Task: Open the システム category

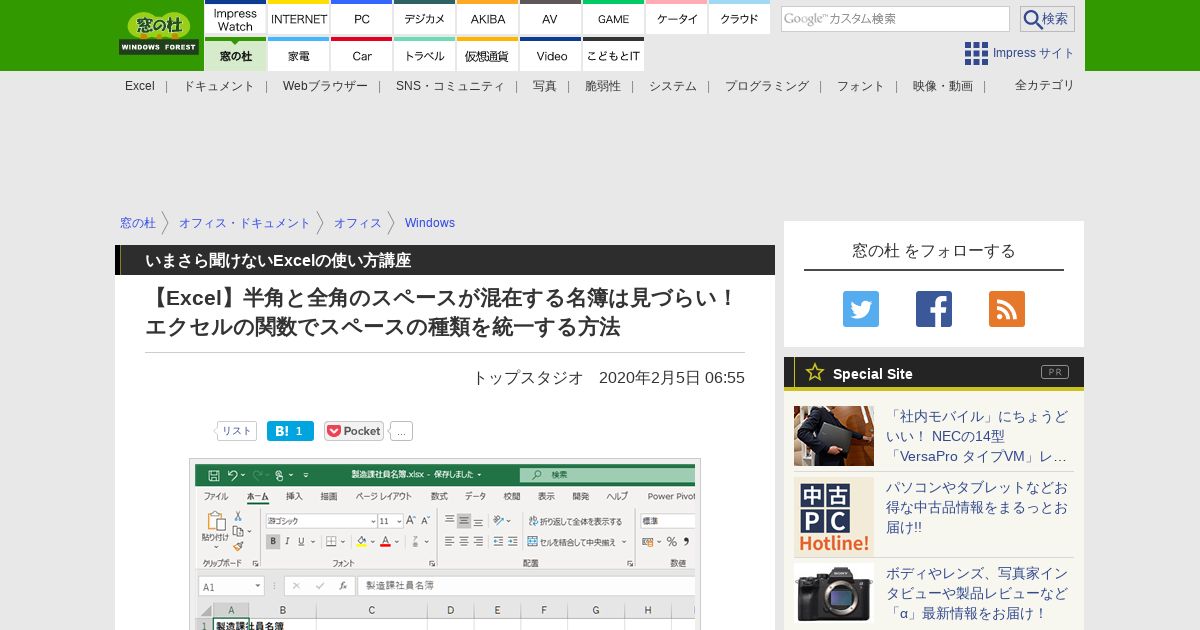Action: 673,86
